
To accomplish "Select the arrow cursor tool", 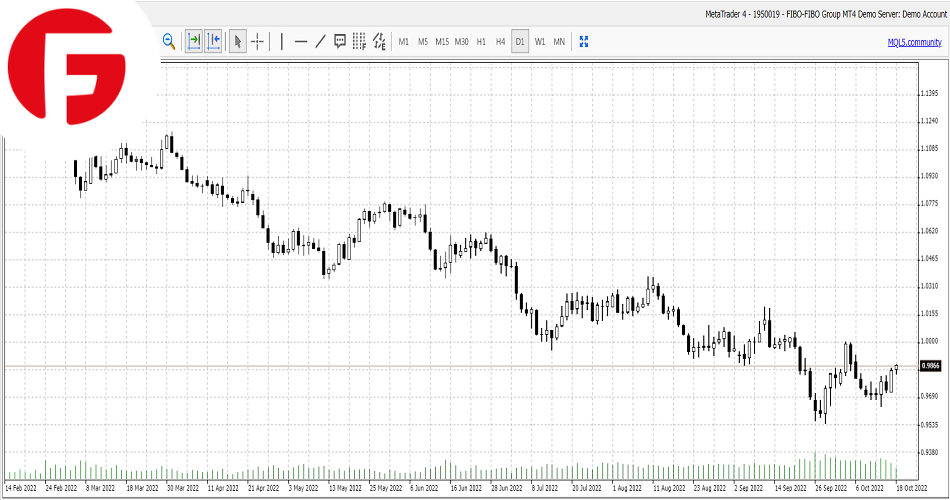I will [x=238, y=41].
